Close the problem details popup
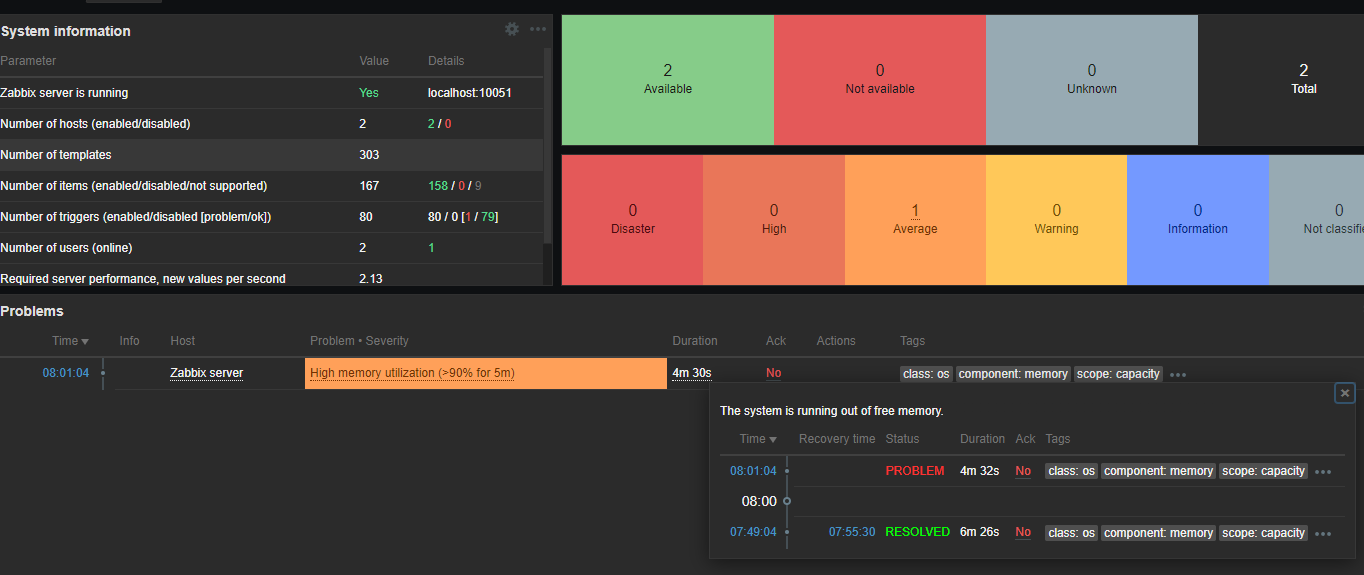This screenshot has width=1364, height=575. 1345,393
